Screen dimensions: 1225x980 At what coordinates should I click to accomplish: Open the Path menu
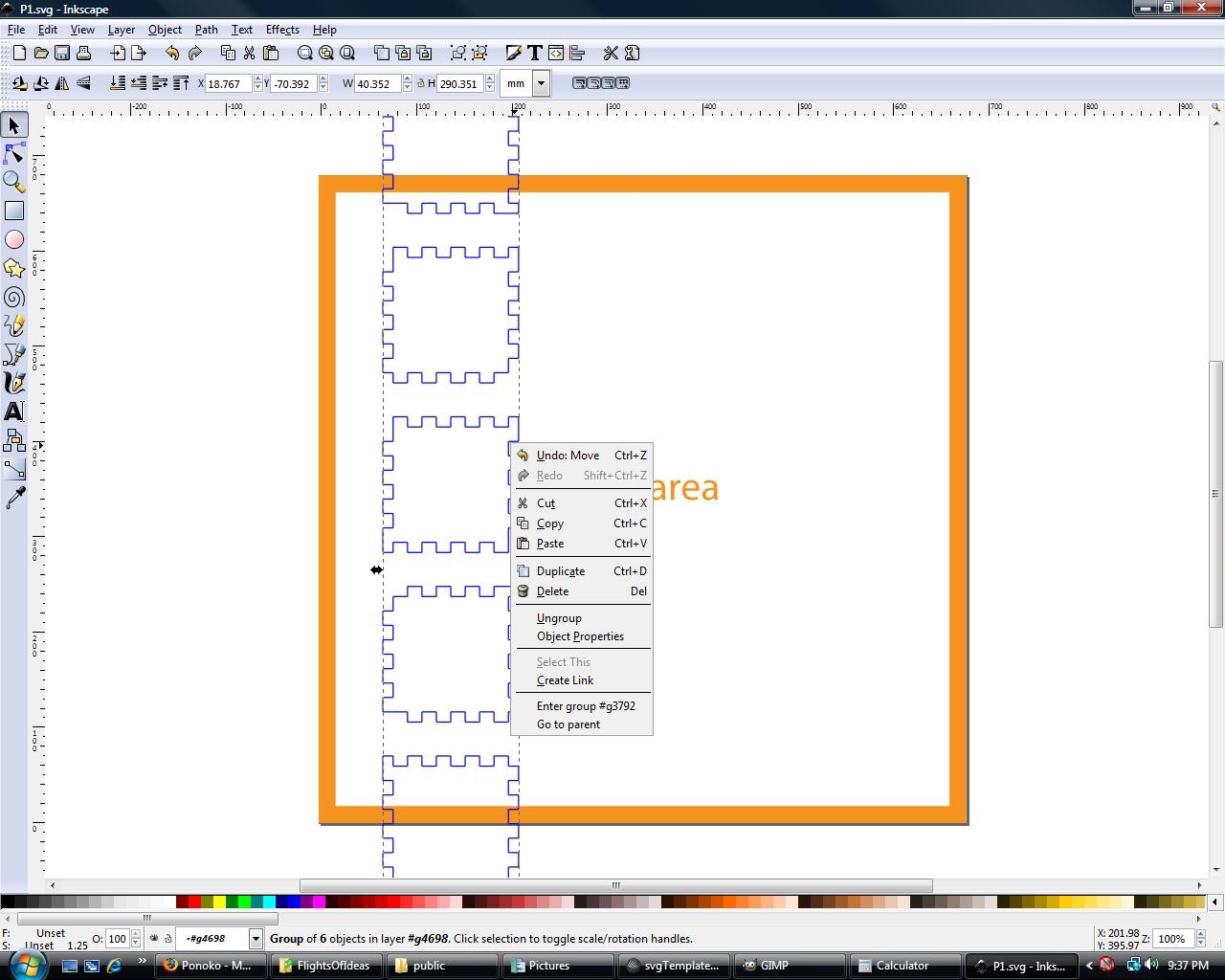tap(206, 30)
